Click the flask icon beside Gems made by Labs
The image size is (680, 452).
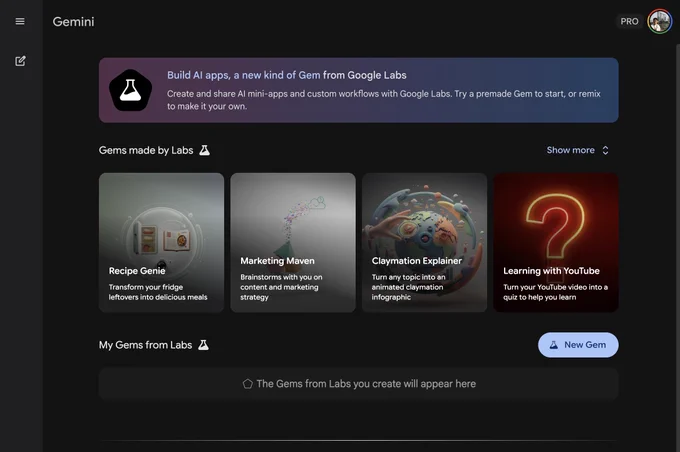pos(204,150)
